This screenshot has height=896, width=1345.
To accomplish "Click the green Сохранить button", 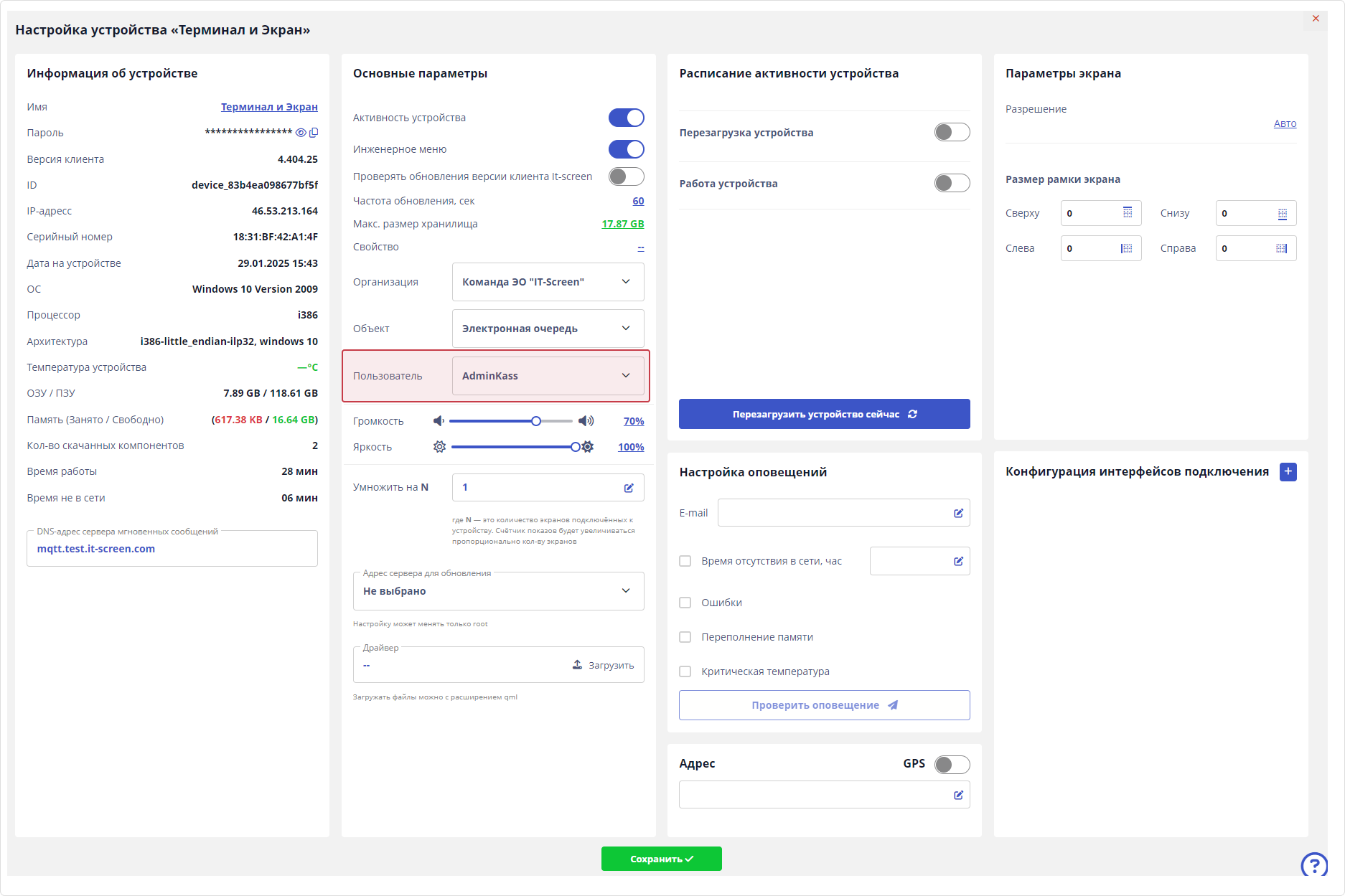I will (x=661, y=859).
